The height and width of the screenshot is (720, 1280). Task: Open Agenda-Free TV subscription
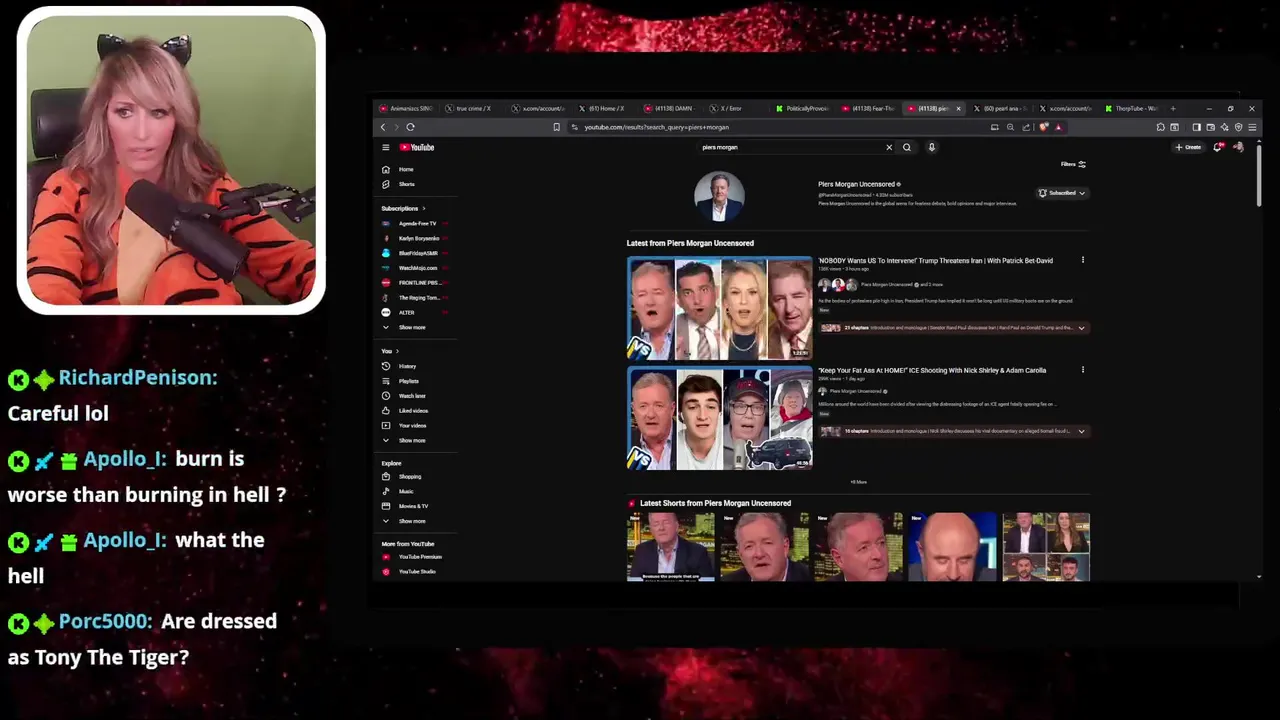point(417,224)
